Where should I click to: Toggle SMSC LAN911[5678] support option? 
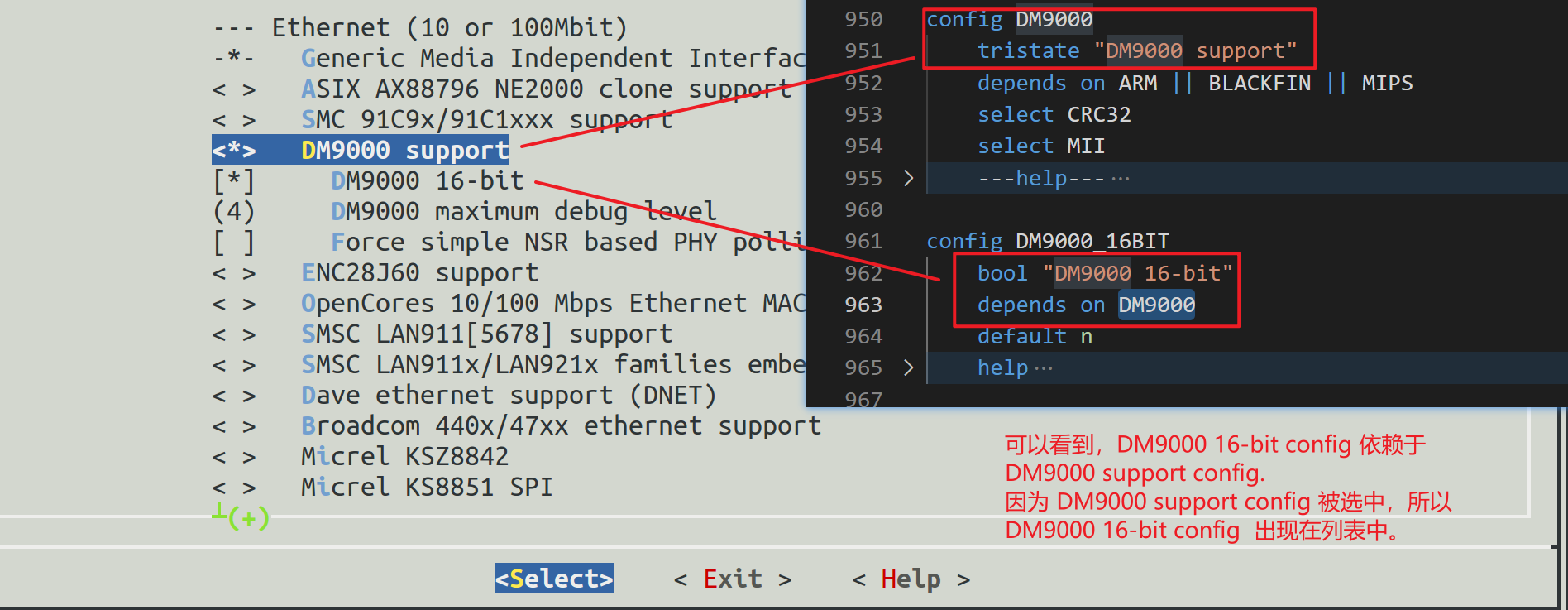234,334
